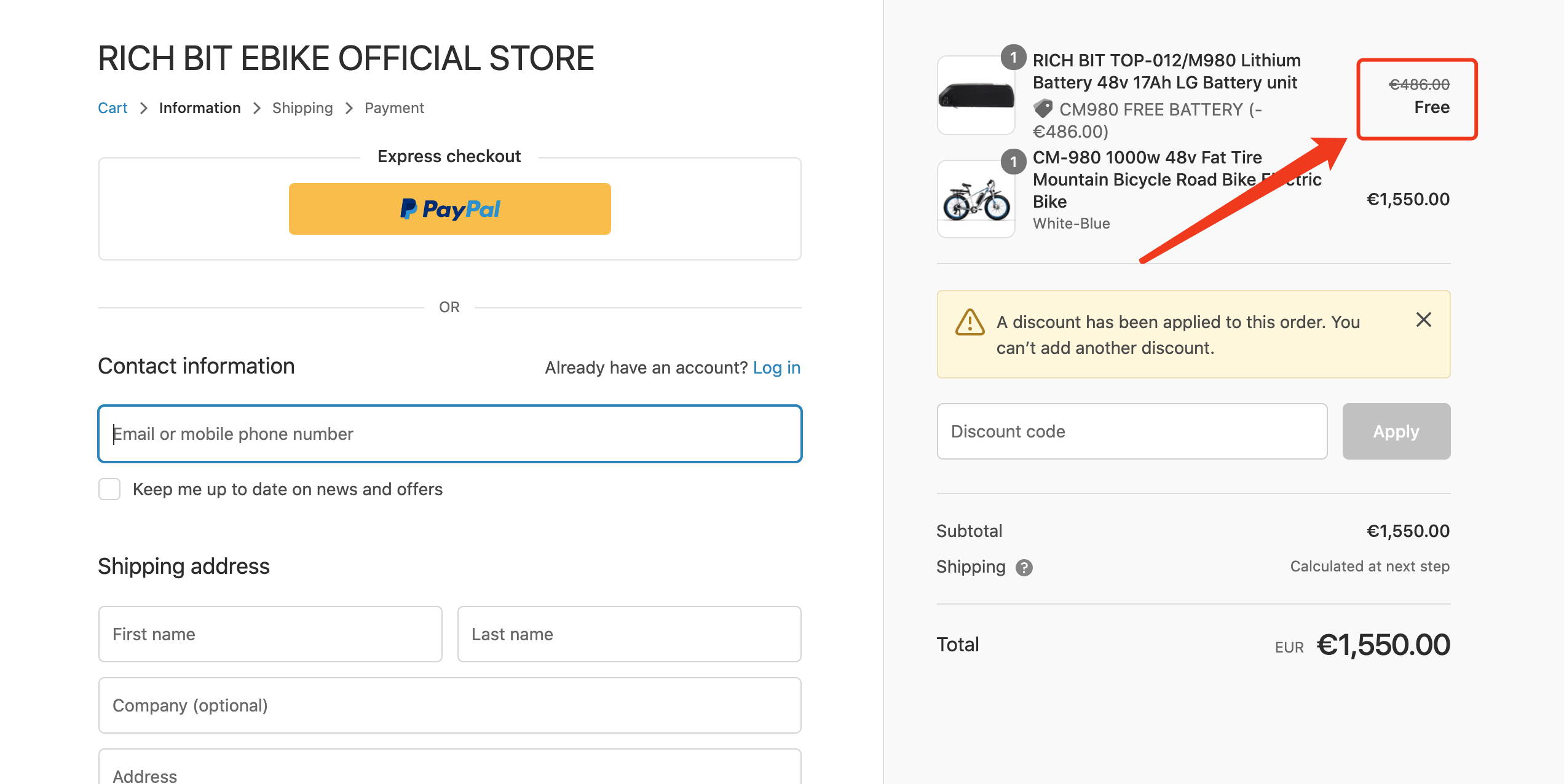
Task: Dismiss the discount warning with X icon
Action: [1424, 319]
